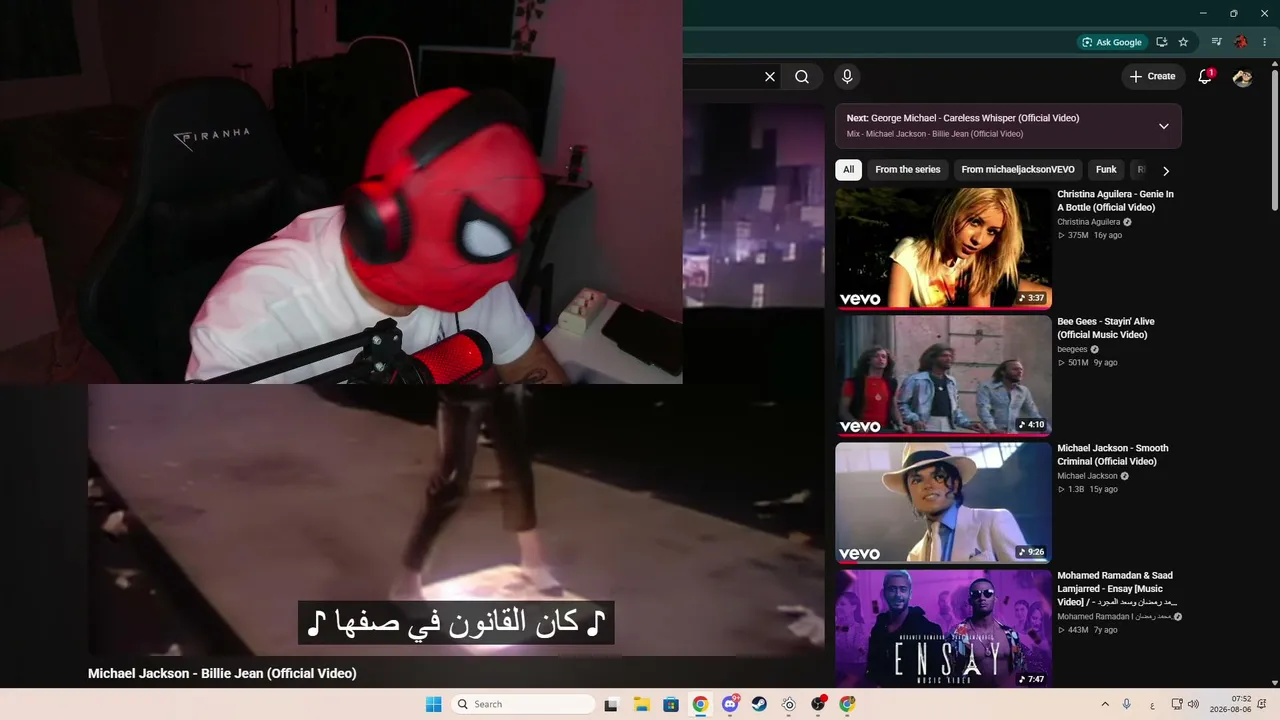The image size is (1280, 720).
Task: Open Next: George Michael - Careless Whisper
Action: [963, 118]
